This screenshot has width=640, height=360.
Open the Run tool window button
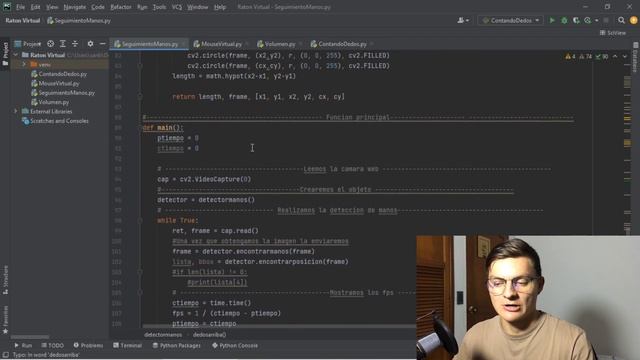[23, 345]
